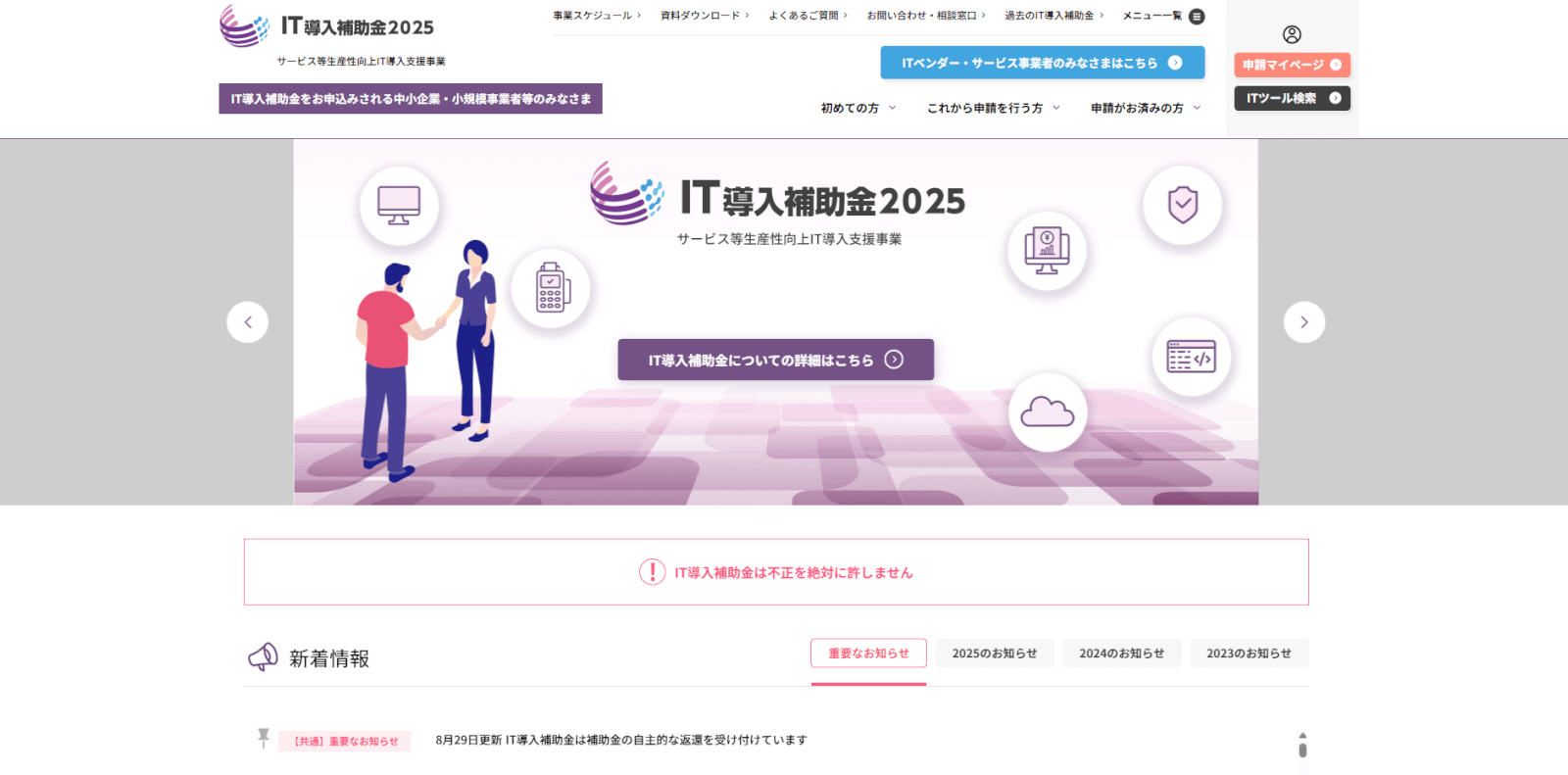
Task: Click the news list scrollbar thumb
Action: [1302, 751]
